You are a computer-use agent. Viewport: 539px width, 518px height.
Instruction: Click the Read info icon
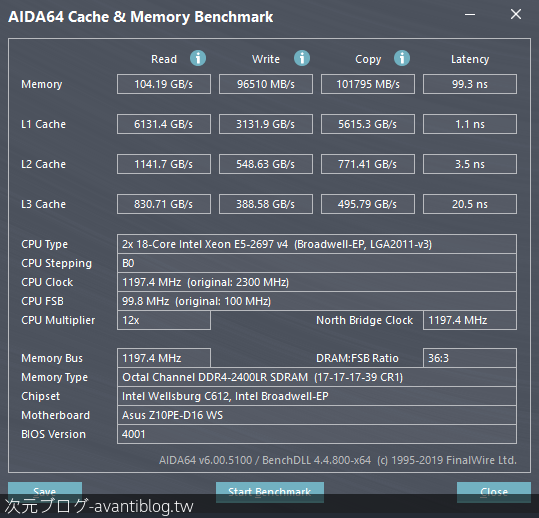point(198,58)
